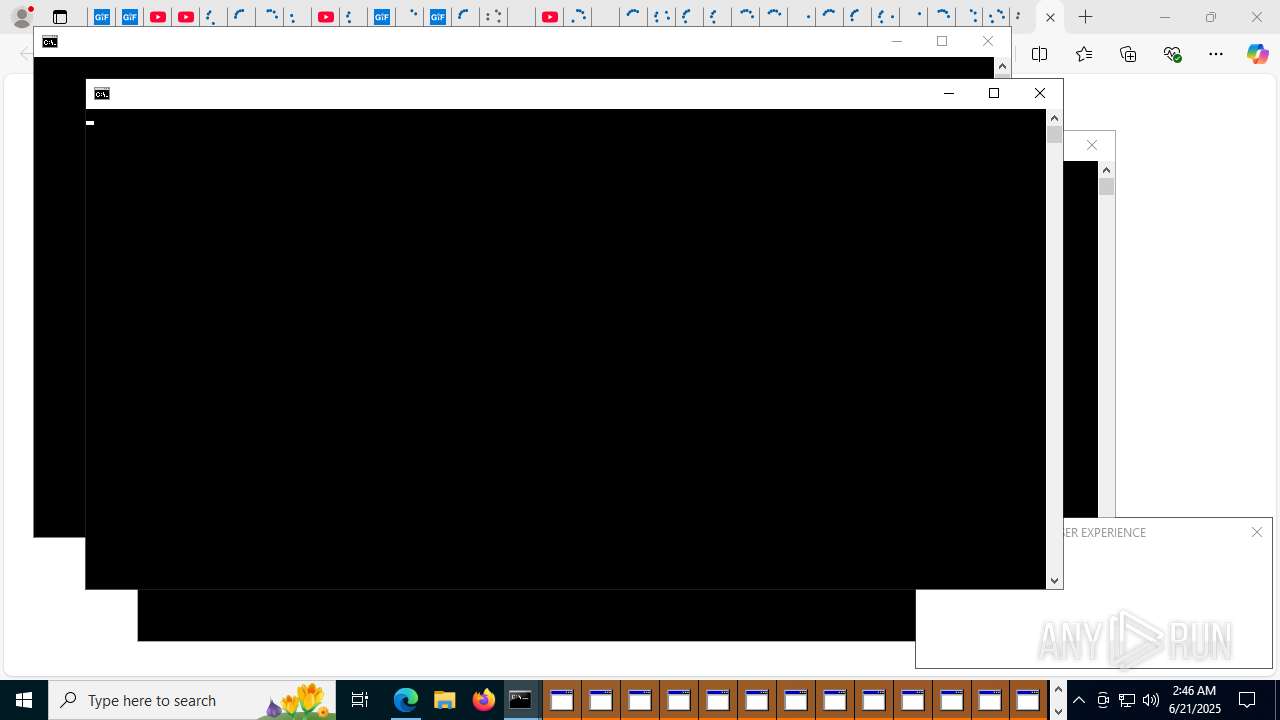This screenshot has width=1280, height=720.
Task: Click back console scrollbar up arrow
Action: 1002,66
